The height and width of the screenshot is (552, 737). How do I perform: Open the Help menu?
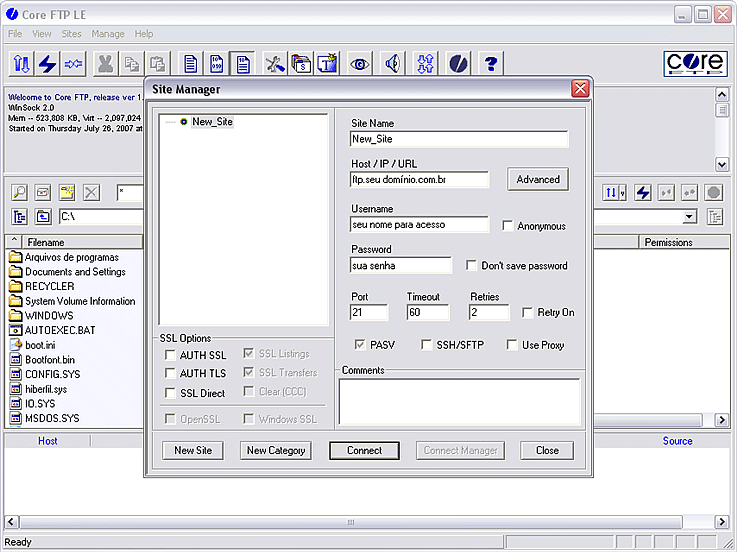(144, 34)
